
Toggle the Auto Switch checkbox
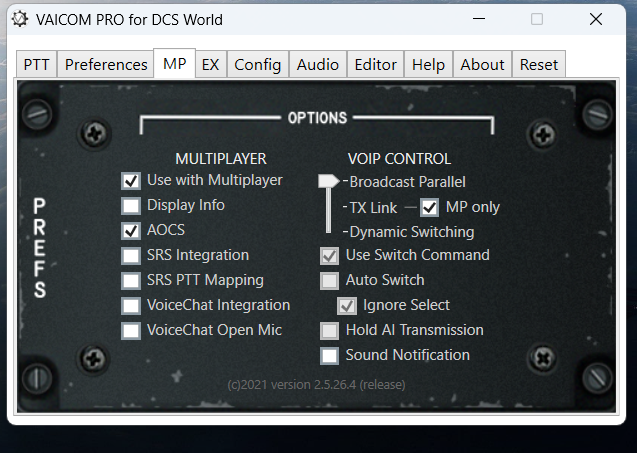[329, 280]
